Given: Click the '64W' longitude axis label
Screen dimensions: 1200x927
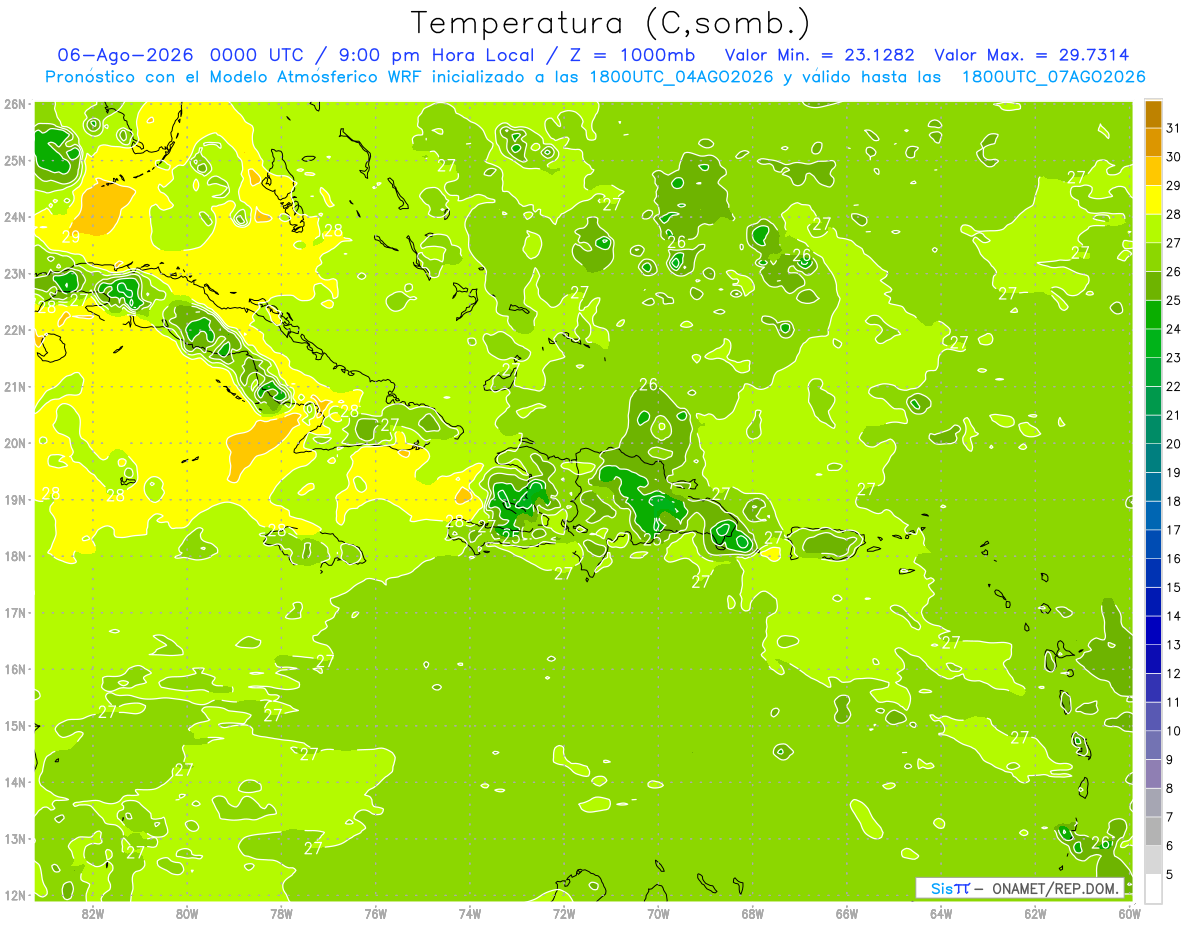Looking at the screenshot, I should tap(941, 914).
